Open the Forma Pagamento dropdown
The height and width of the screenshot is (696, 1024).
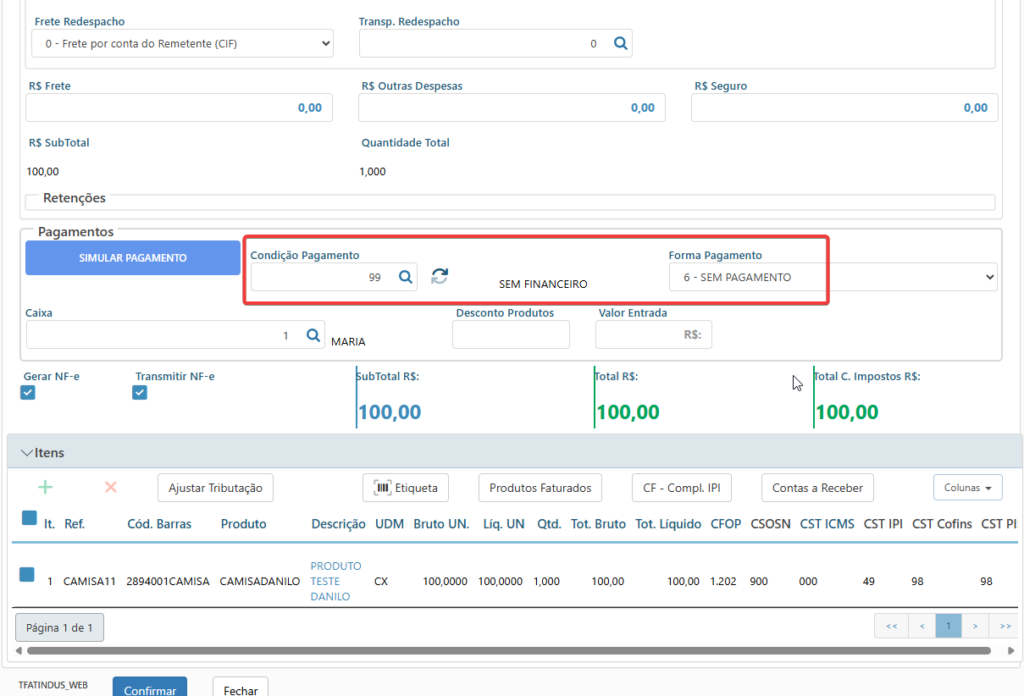[x=833, y=277]
